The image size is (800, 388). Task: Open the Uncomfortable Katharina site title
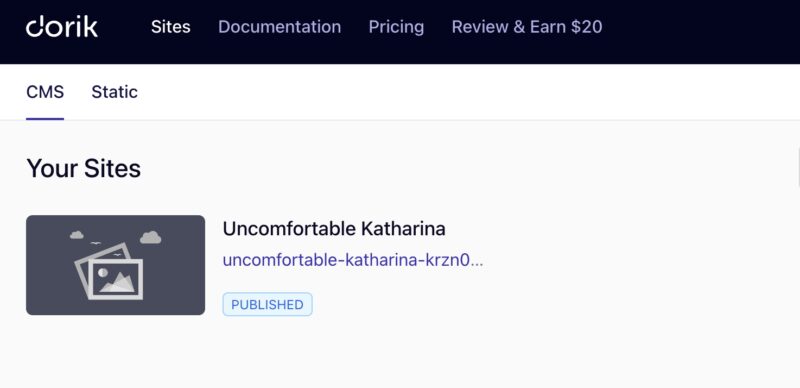[x=334, y=229]
